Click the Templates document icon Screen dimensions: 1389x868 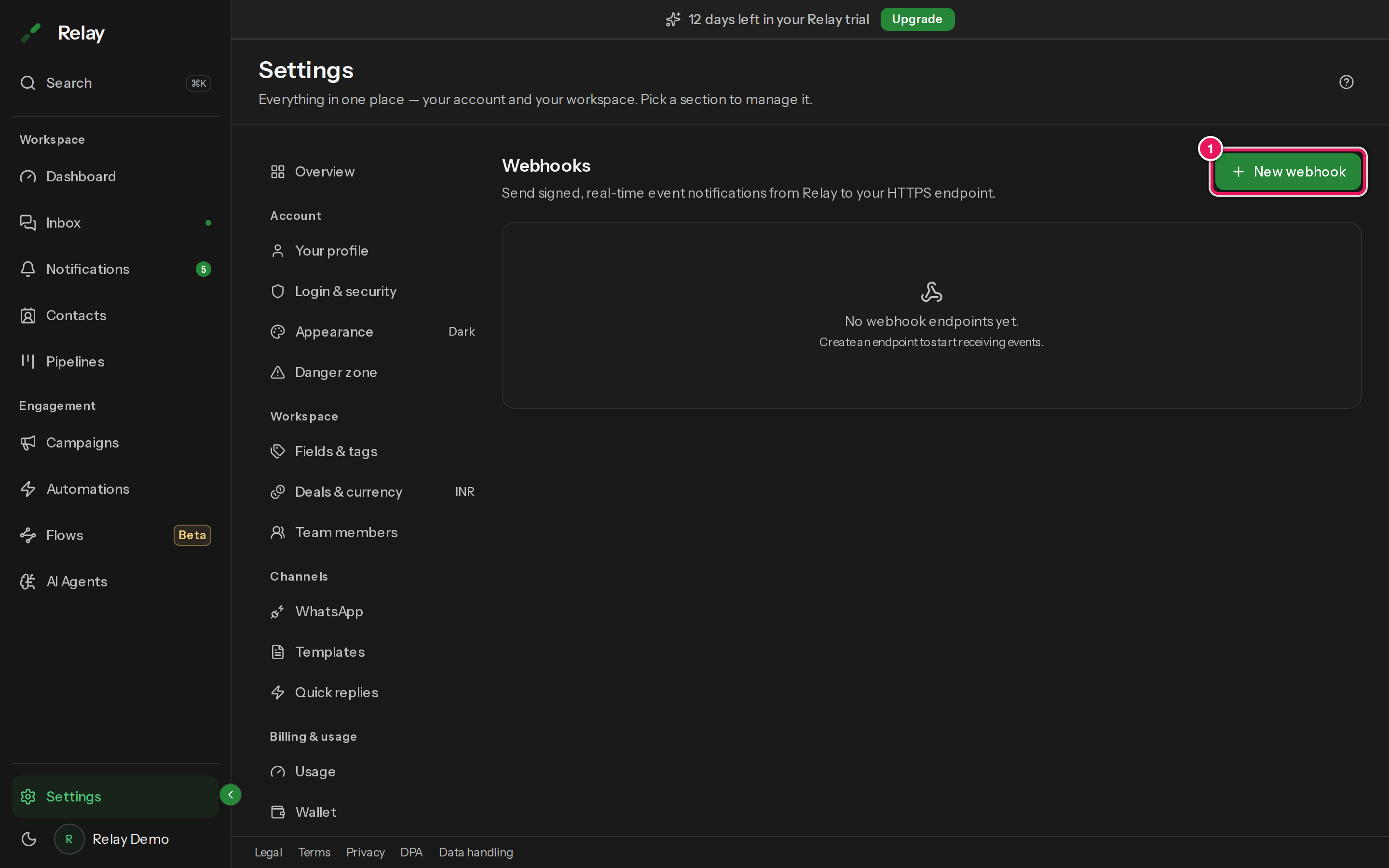[x=277, y=652]
